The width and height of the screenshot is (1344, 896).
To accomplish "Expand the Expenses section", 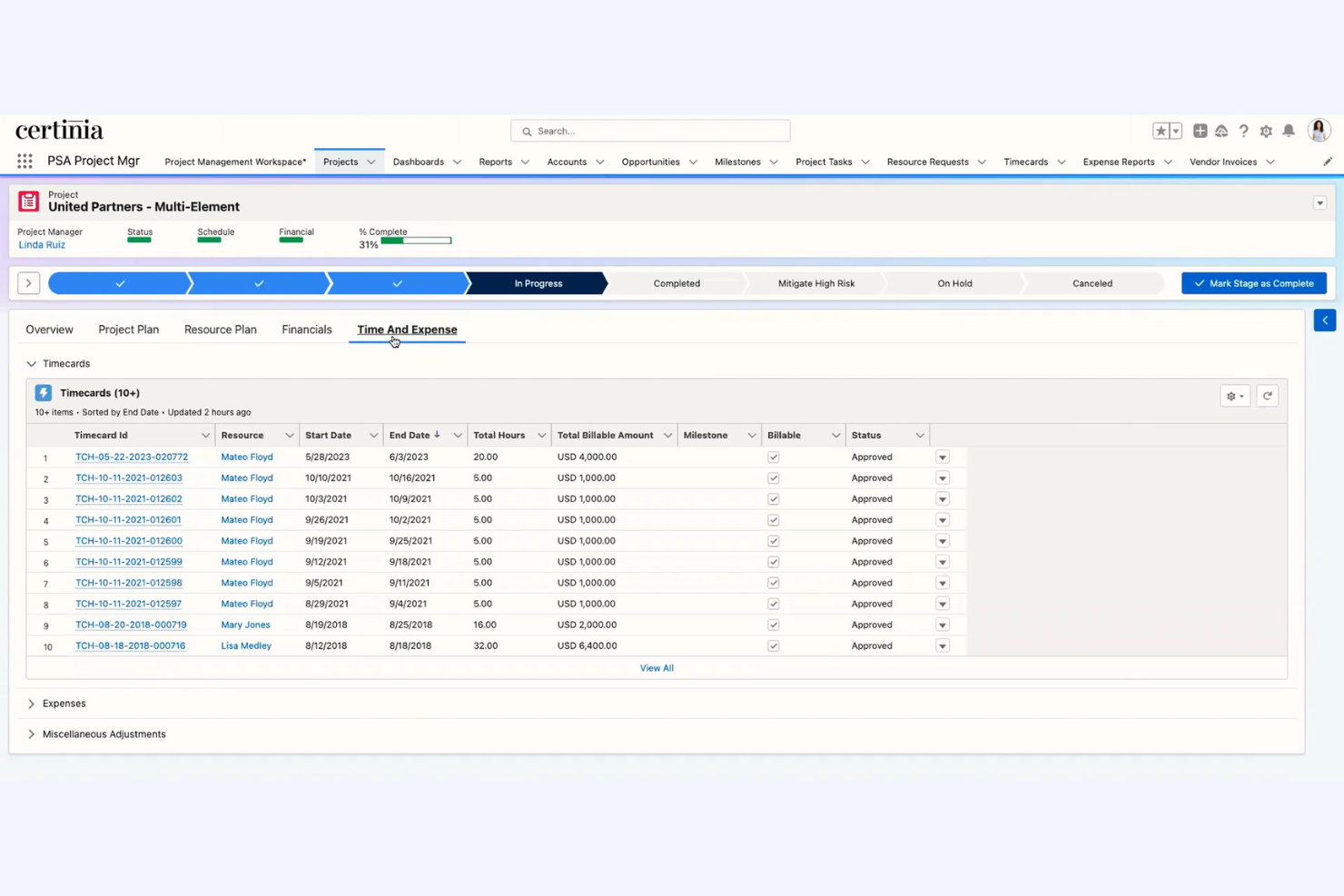I will coord(31,703).
